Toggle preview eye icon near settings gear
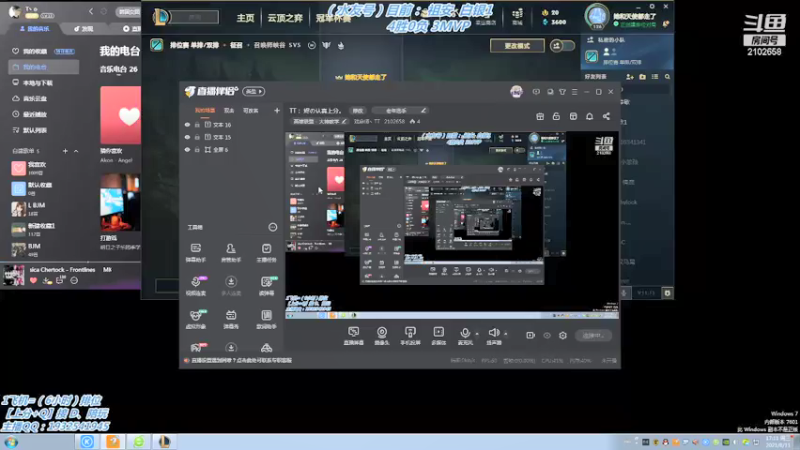 pos(547,335)
